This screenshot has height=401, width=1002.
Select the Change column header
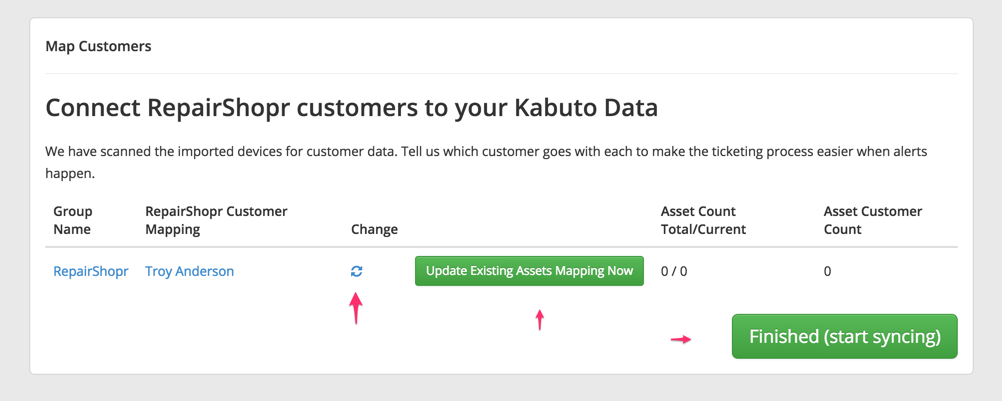point(374,229)
